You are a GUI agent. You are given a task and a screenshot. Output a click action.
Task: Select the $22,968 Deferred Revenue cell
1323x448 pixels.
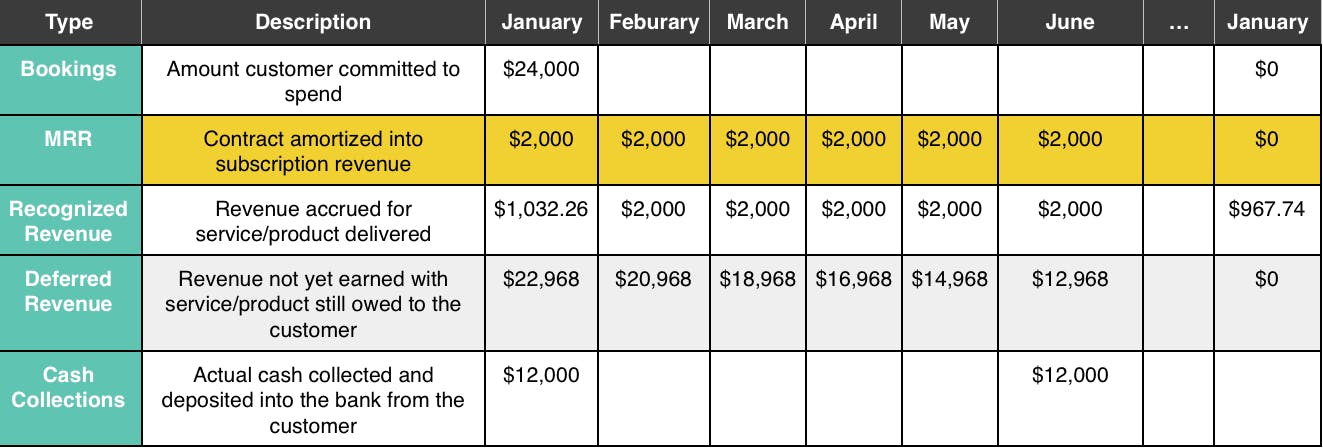tap(541, 279)
